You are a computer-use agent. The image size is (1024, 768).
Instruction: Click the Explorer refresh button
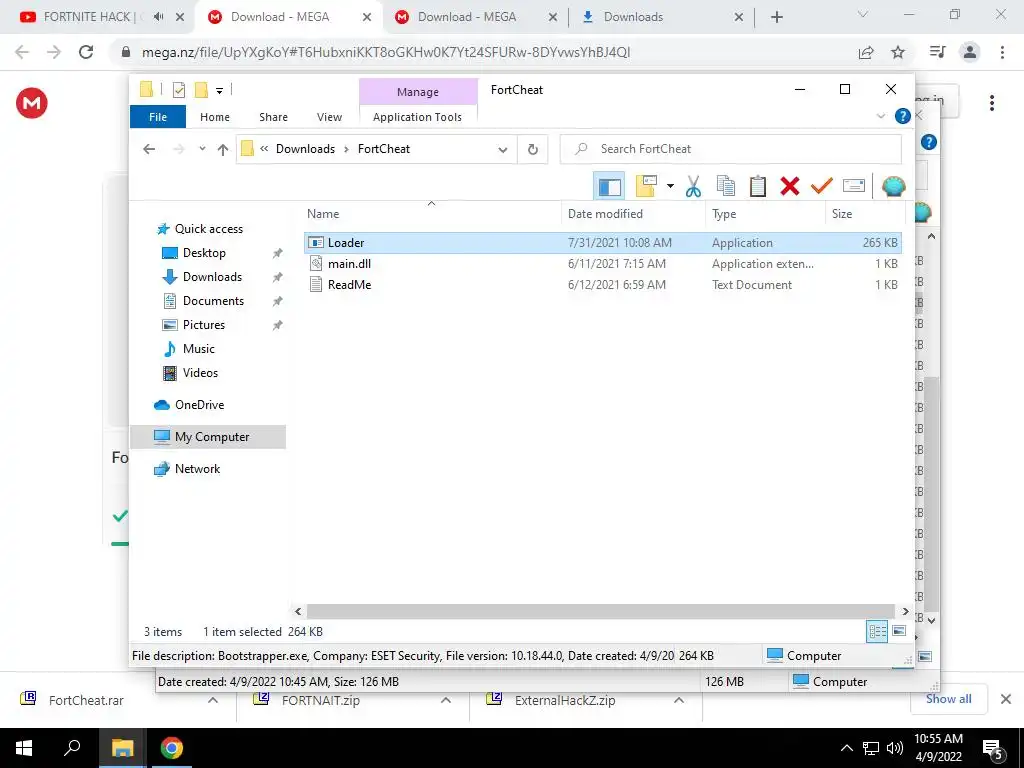tap(533, 150)
